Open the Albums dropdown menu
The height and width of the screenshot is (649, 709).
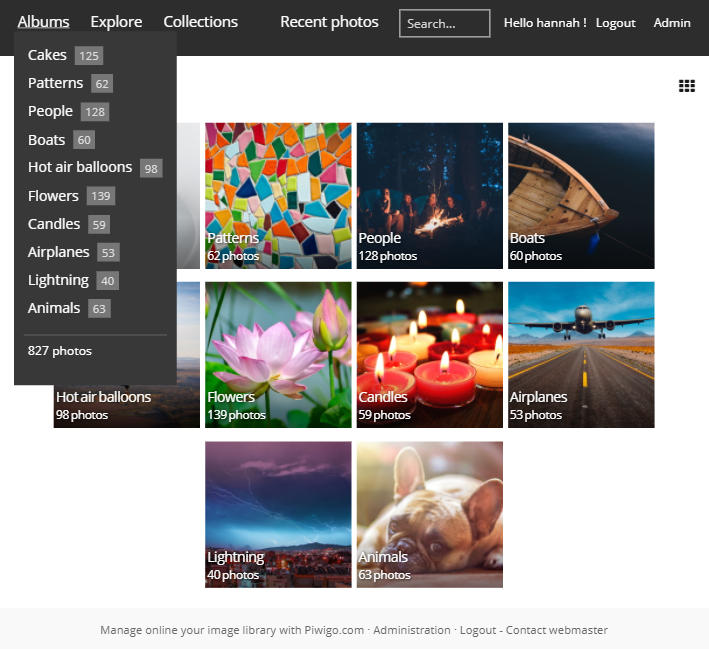pos(43,22)
